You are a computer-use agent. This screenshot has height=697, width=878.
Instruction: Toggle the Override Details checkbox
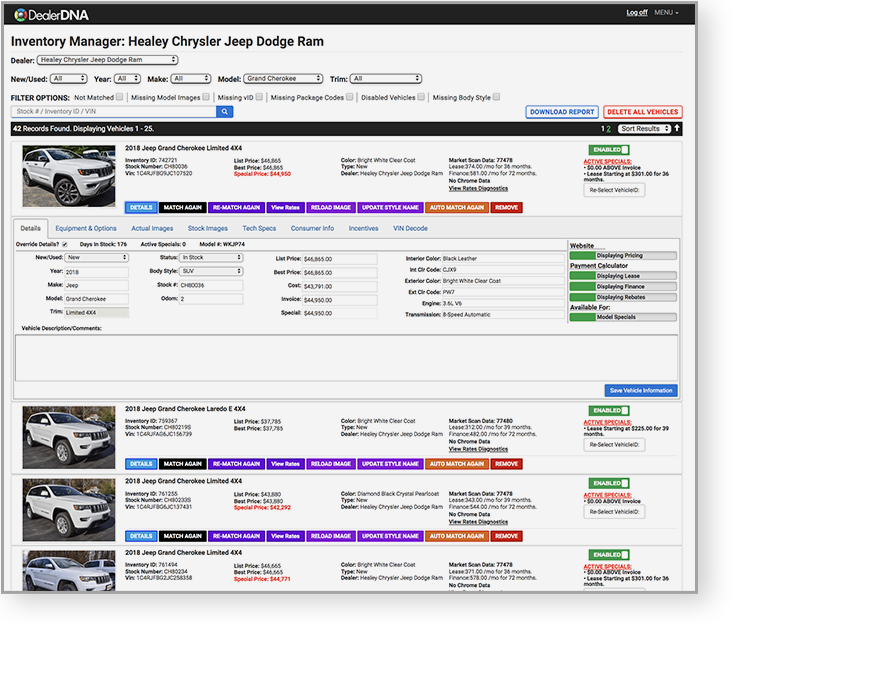65,245
